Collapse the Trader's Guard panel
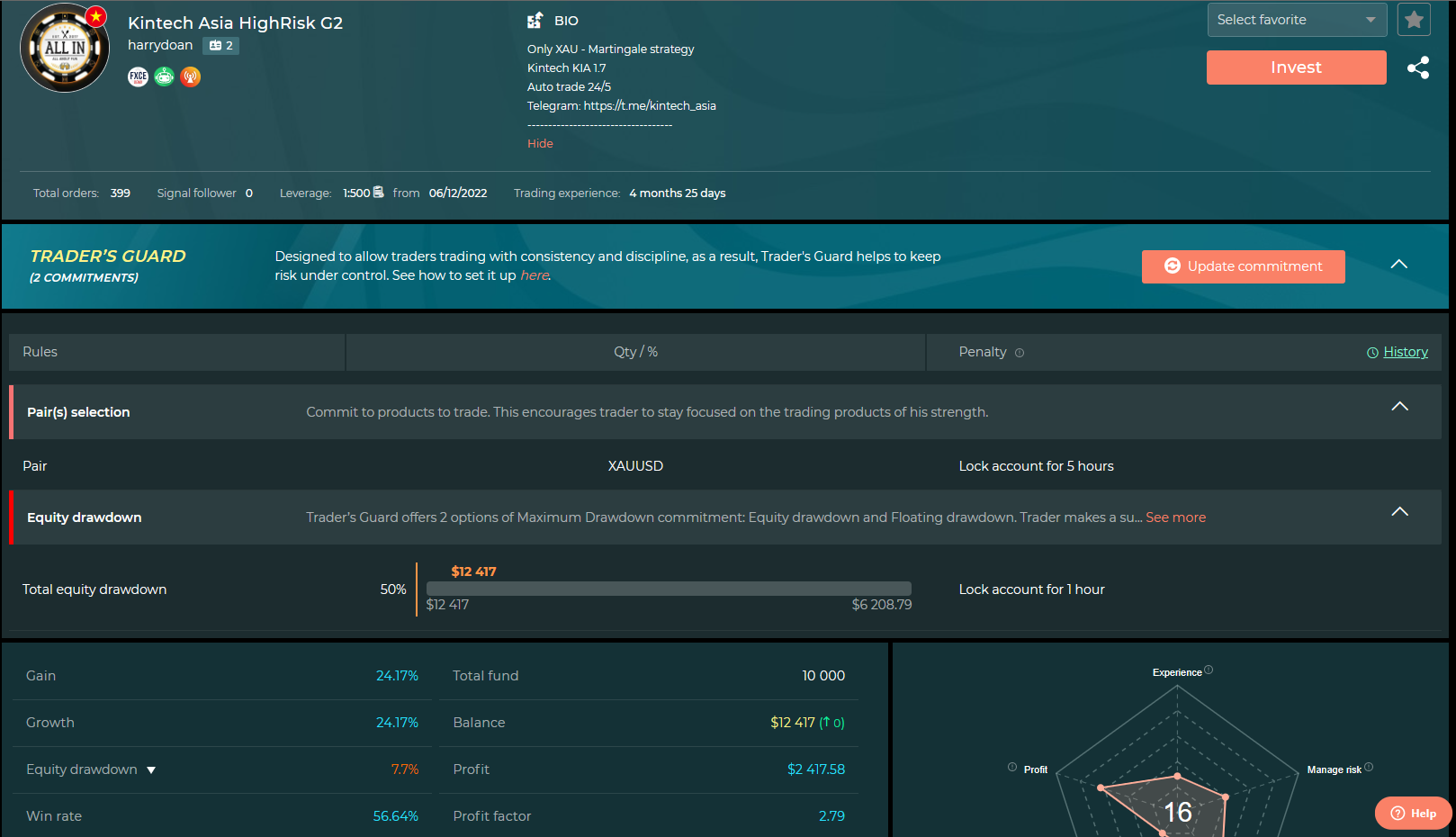Image resolution: width=1456 pixels, height=837 pixels. pos(1399,265)
